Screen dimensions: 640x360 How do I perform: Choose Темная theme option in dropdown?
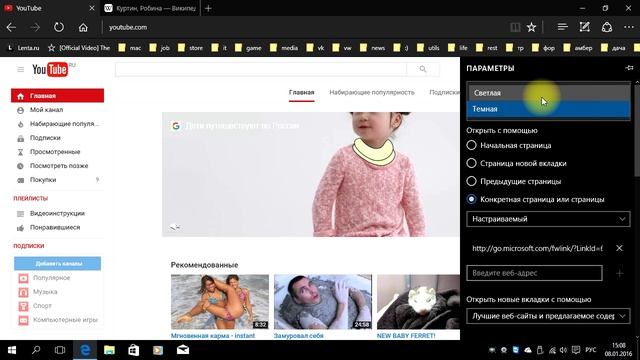click(549, 109)
